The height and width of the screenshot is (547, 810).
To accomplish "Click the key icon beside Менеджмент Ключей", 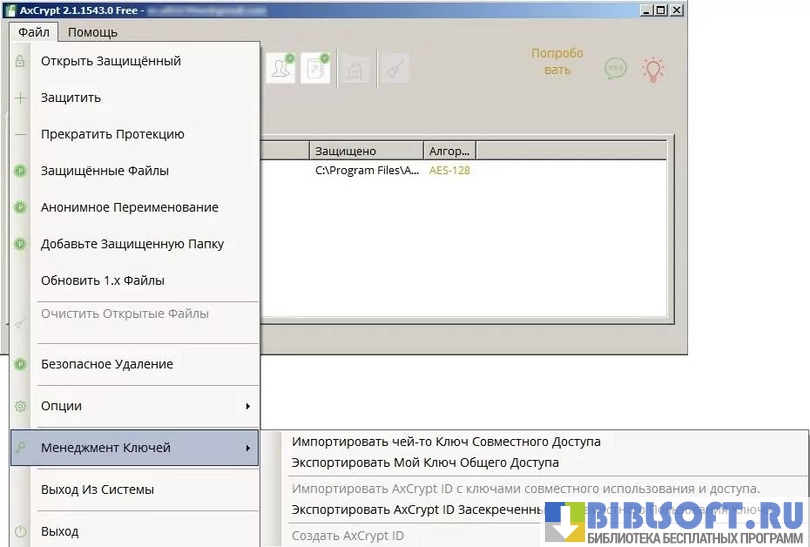I will (20, 448).
